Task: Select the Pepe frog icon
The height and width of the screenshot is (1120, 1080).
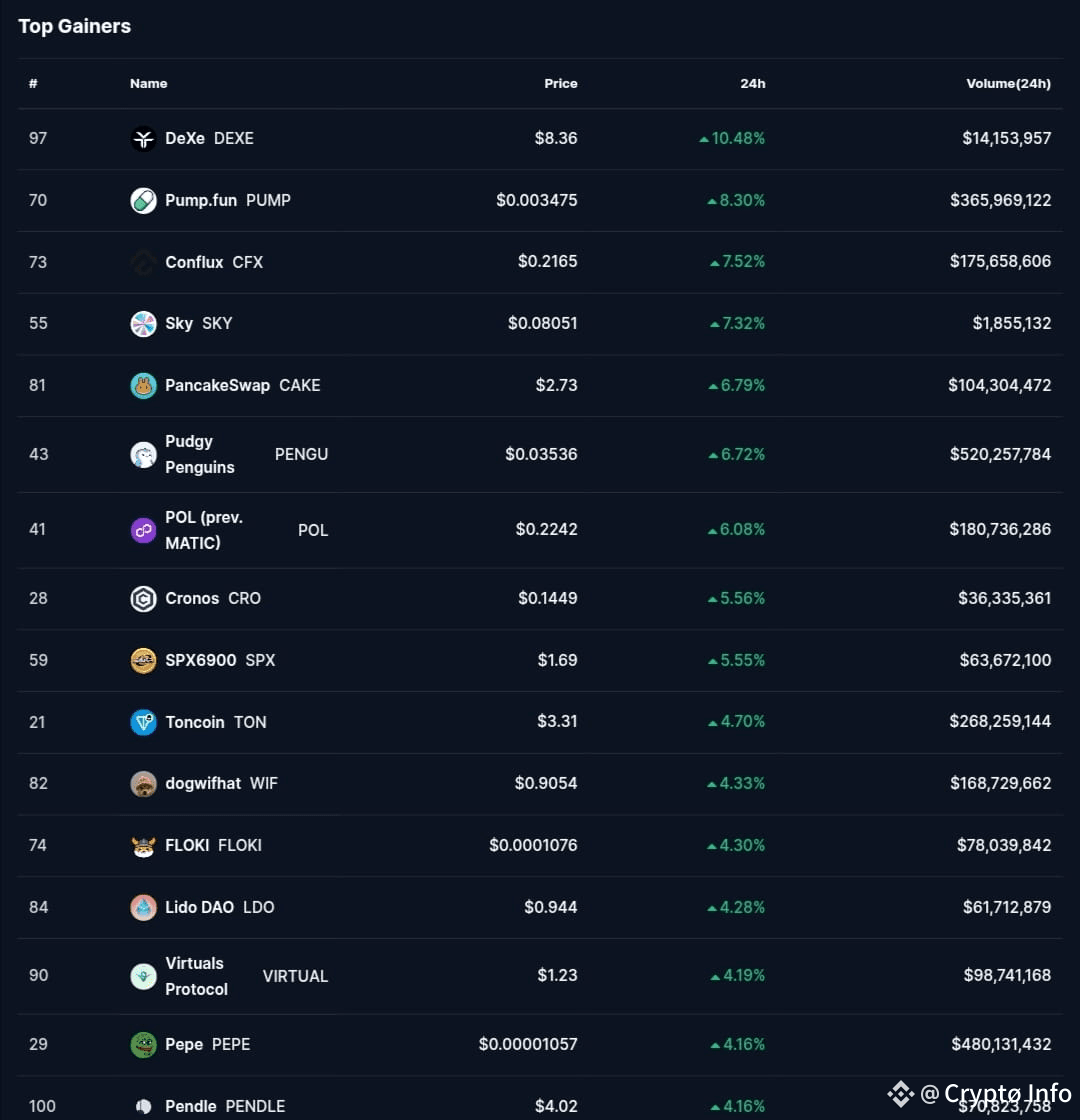Action: coord(143,1044)
